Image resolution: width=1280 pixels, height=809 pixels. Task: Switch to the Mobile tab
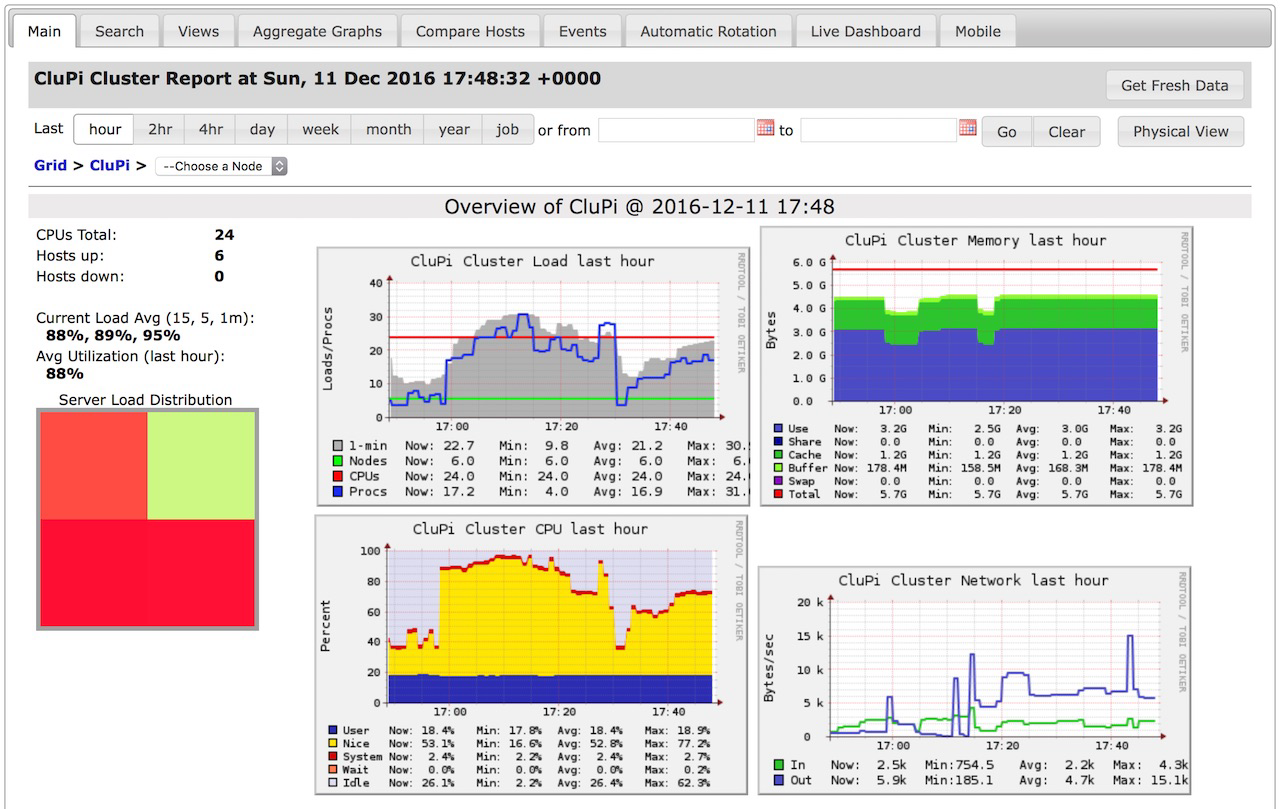point(978,31)
